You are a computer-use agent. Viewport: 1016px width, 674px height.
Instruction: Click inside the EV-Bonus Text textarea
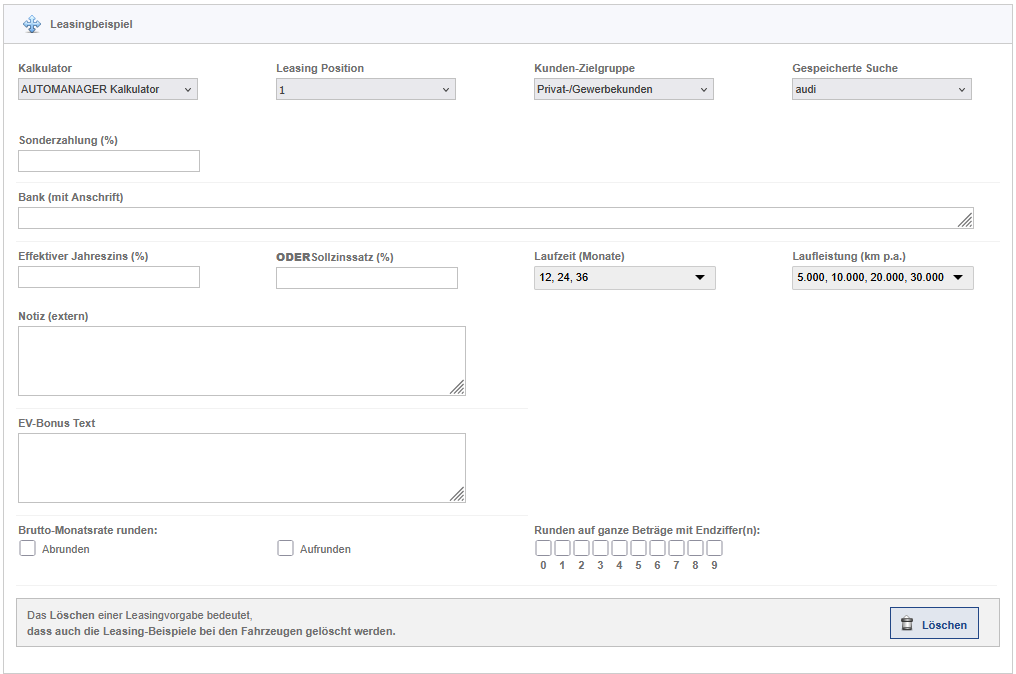pyautogui.click(x=242, y=468)
